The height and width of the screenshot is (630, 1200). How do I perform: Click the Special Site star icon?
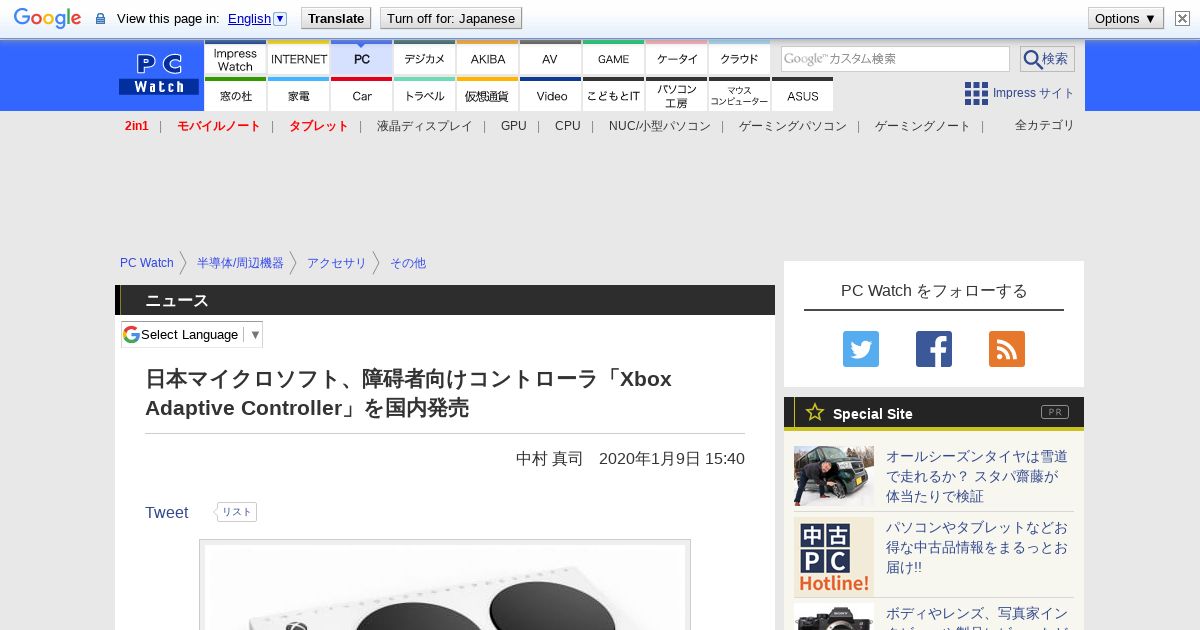815,412
